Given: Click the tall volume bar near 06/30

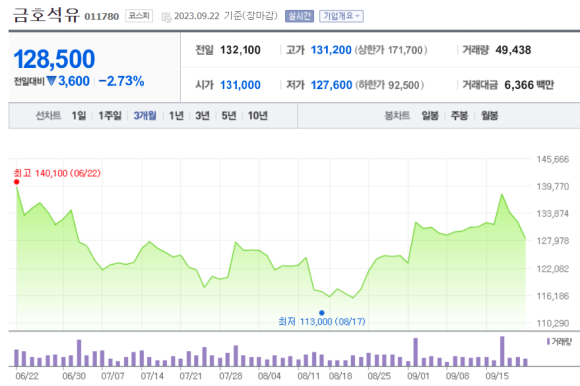Looking at the screenshot, I should pos(79,353).
